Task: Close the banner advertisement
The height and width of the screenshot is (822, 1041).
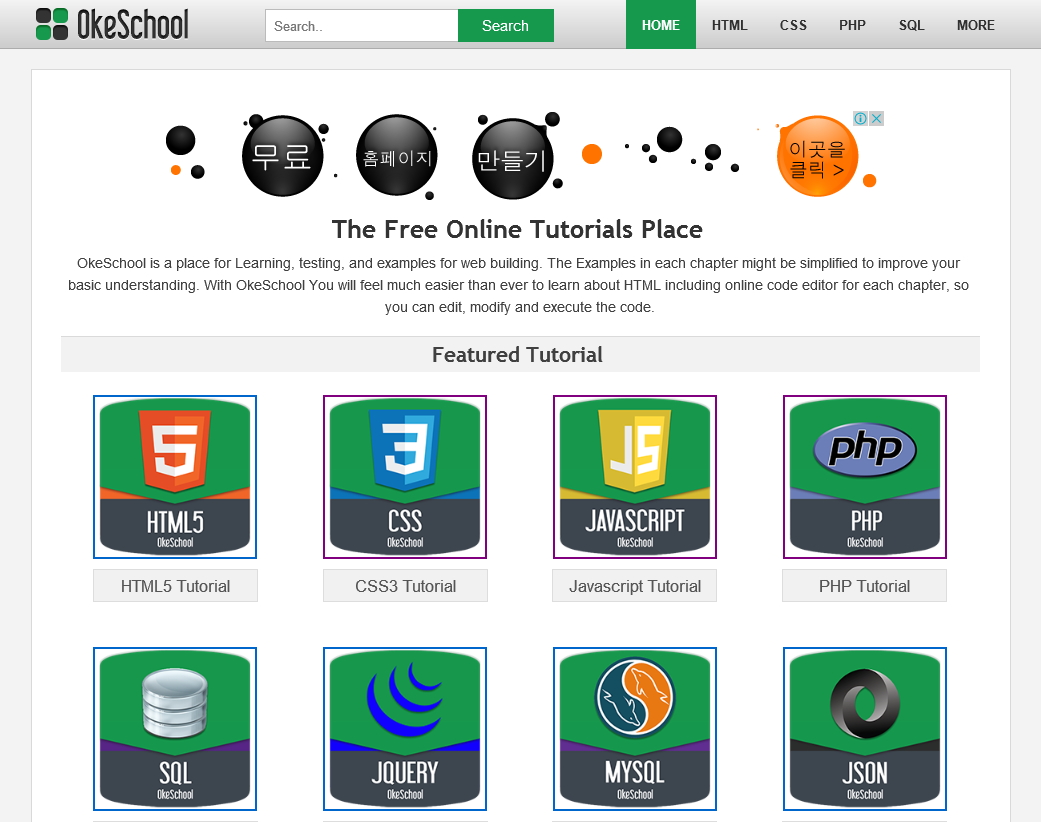Action: (876, 118)
